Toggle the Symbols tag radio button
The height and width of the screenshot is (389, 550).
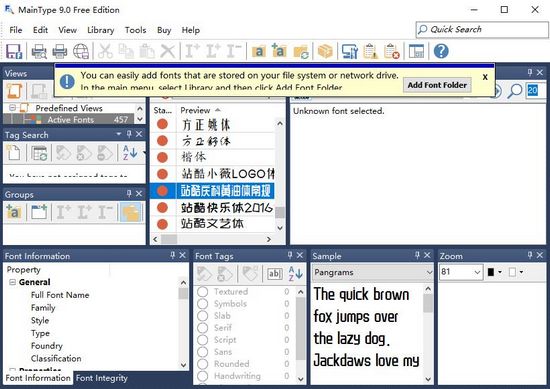point(202,304)
